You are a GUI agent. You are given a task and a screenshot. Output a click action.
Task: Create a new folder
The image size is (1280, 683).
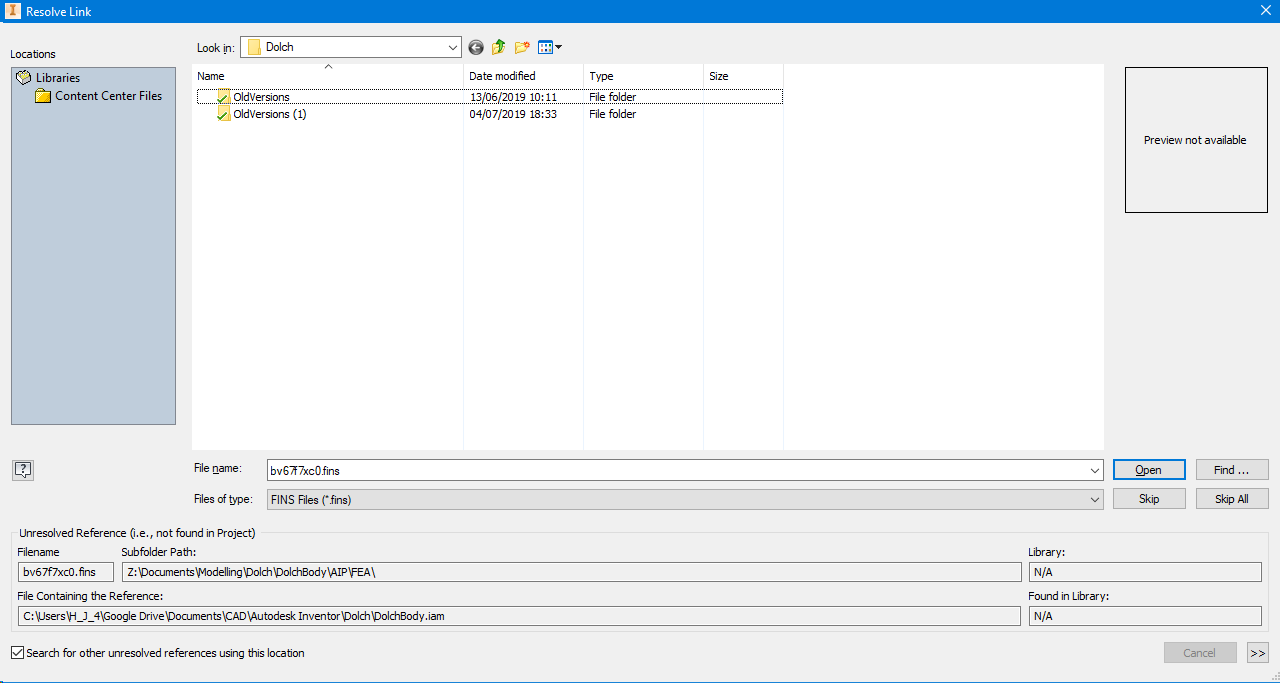click(x=521, y=47)
